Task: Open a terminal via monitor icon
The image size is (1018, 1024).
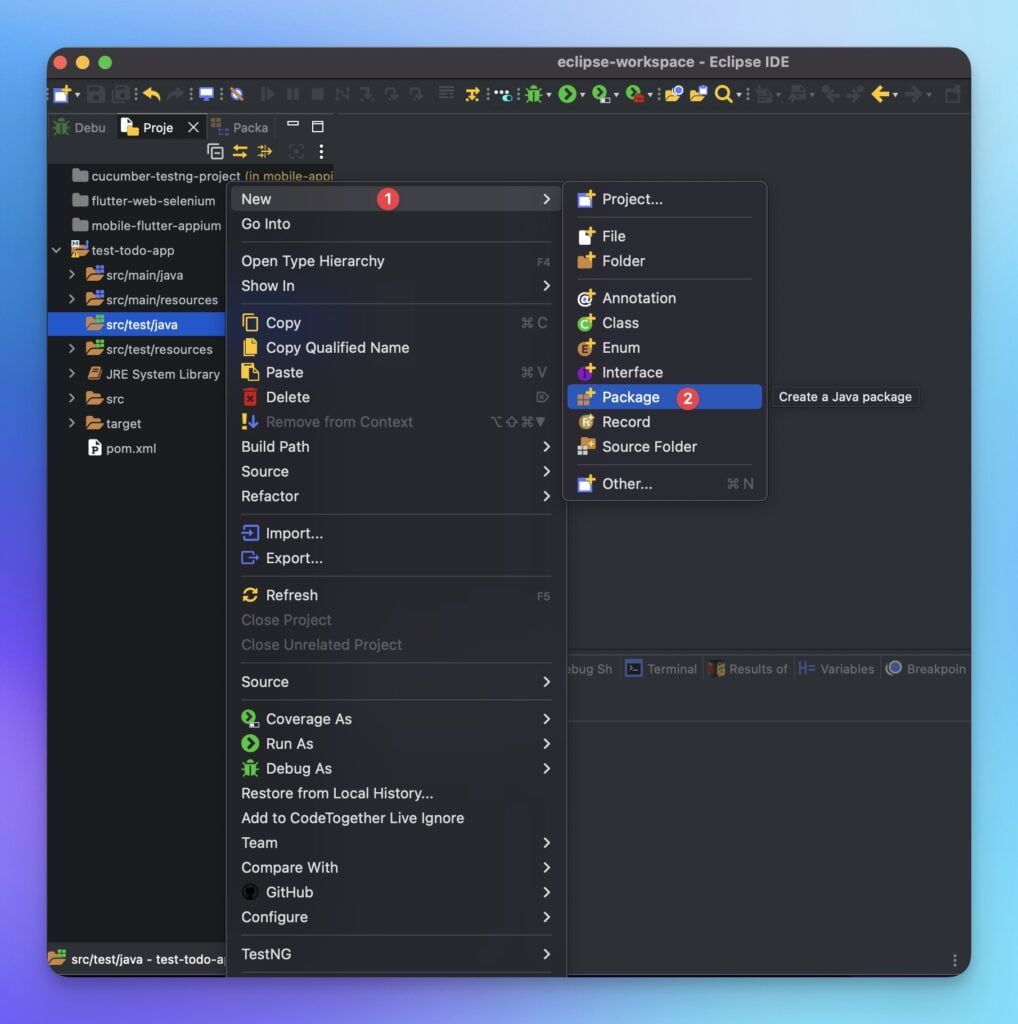Action: tap(206, 94)
